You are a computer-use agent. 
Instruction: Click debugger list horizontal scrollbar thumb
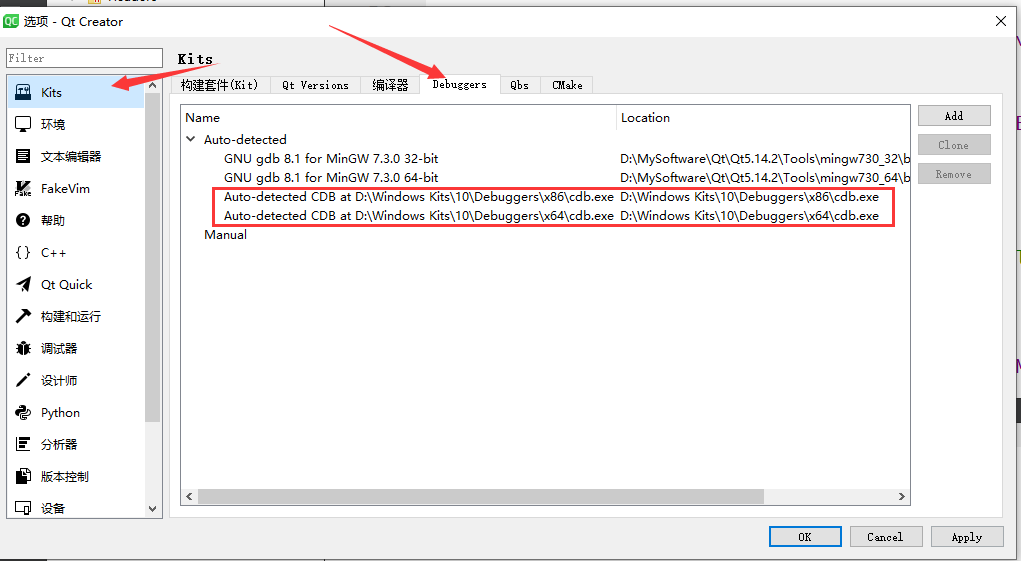(x=481, y=497)
